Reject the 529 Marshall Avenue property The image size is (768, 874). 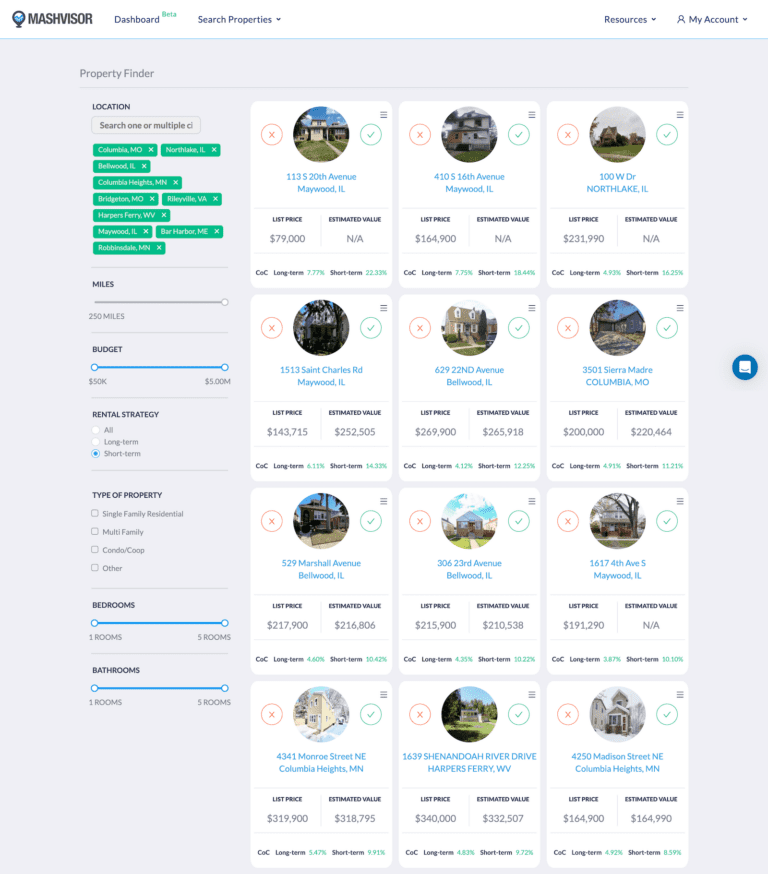(x=272, y=521)
